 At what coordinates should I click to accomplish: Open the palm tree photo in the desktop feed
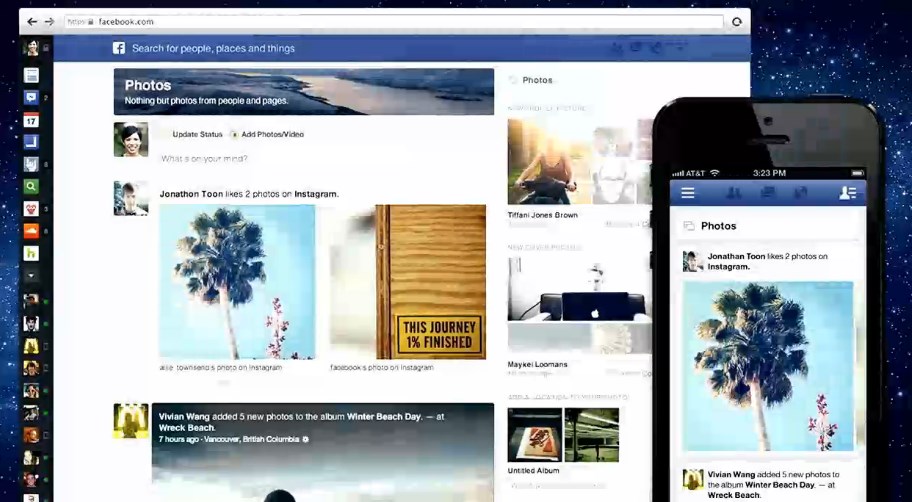(237, 282)
